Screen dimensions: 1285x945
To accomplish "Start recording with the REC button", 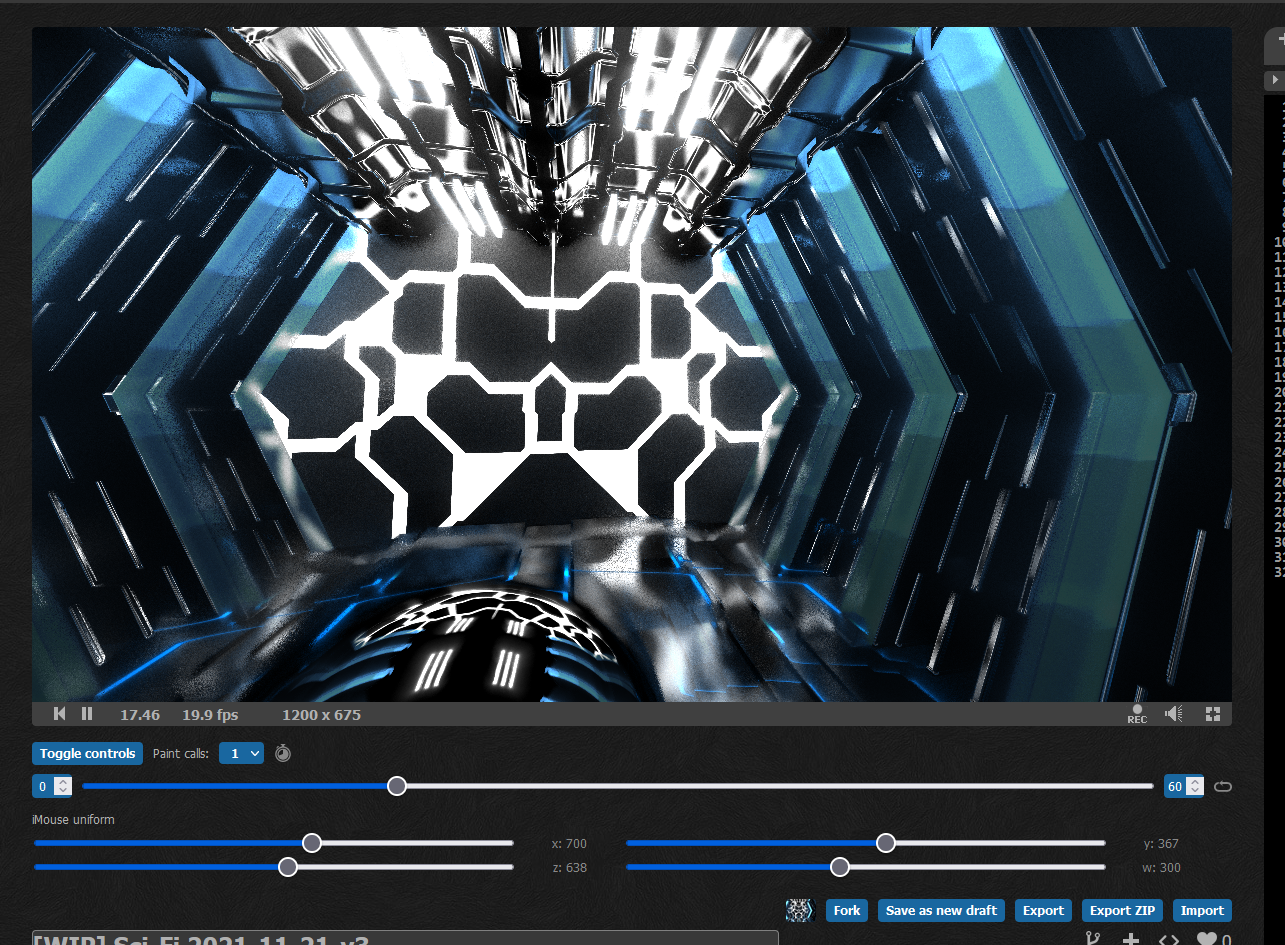I will click(1137, 714).
